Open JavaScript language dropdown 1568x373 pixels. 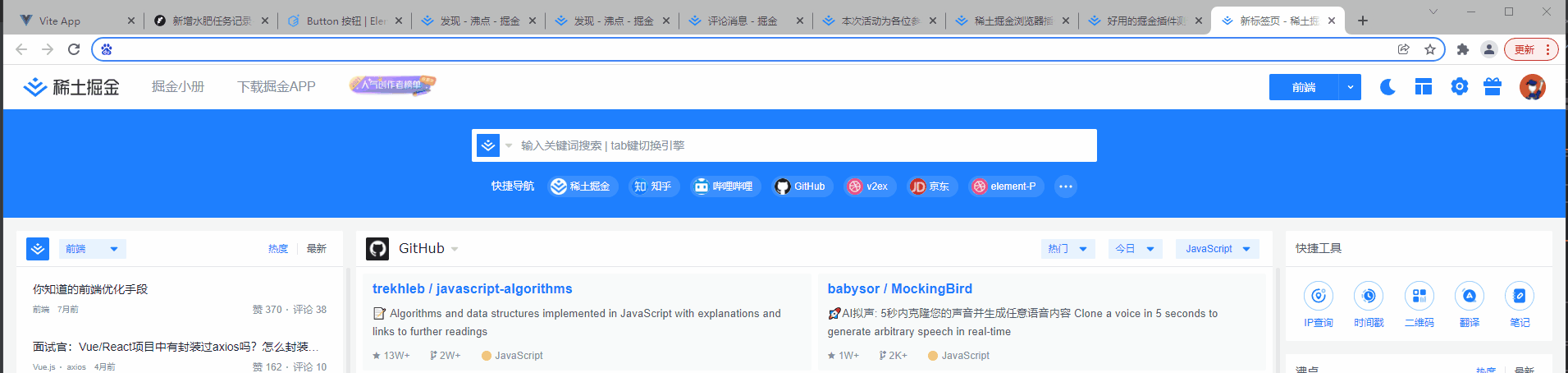point(1218,249)
